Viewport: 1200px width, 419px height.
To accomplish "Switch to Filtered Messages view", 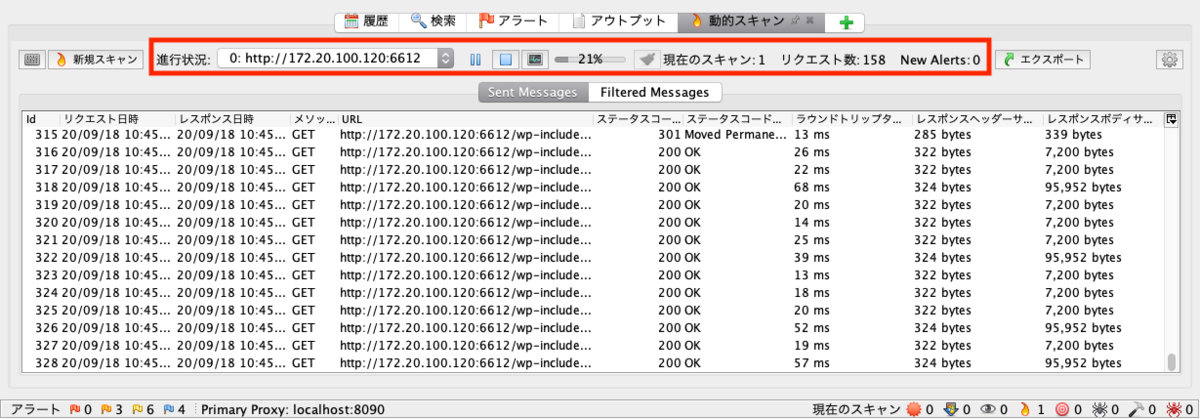I will [654, 92].
